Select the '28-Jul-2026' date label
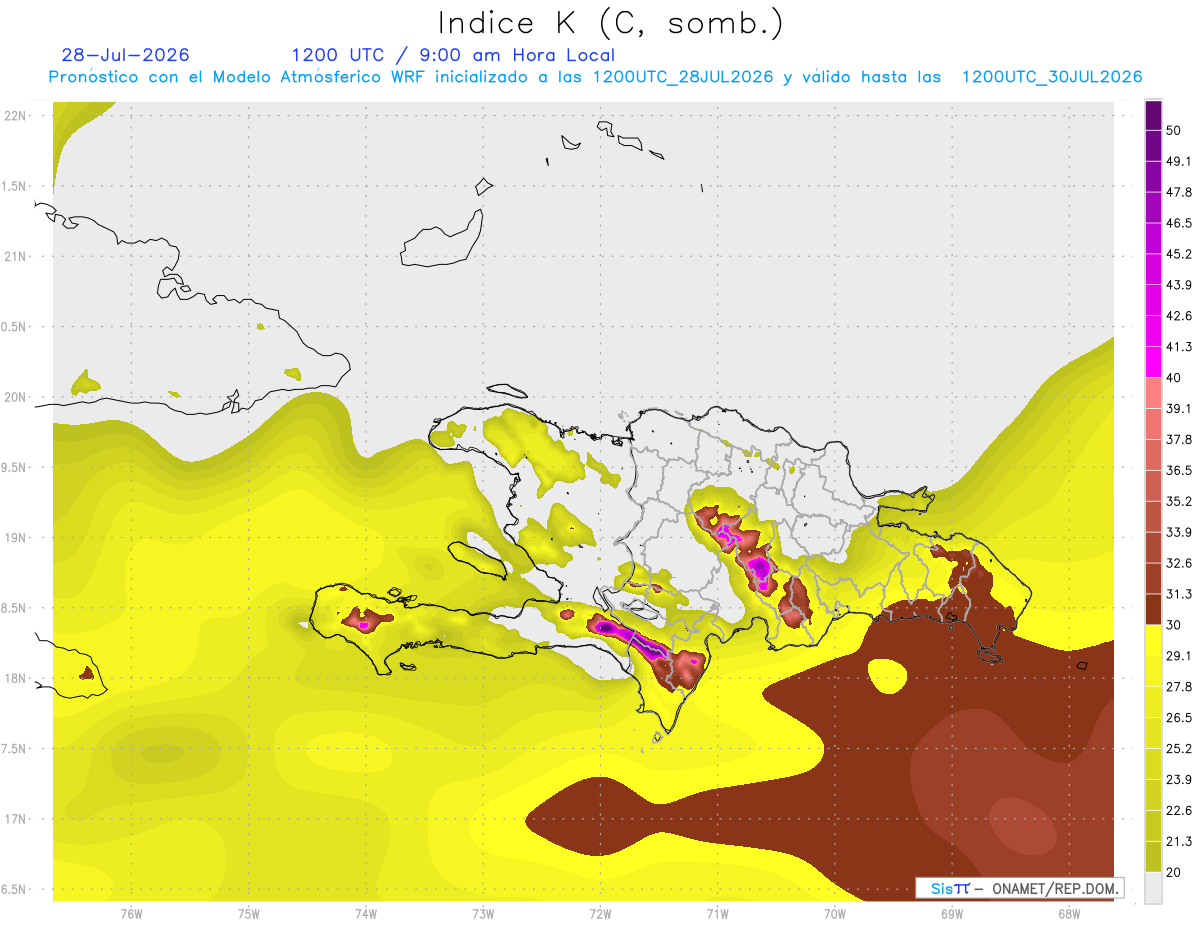Image resolution: width=1200 pixels, height=927 pixels. point(126,55)
